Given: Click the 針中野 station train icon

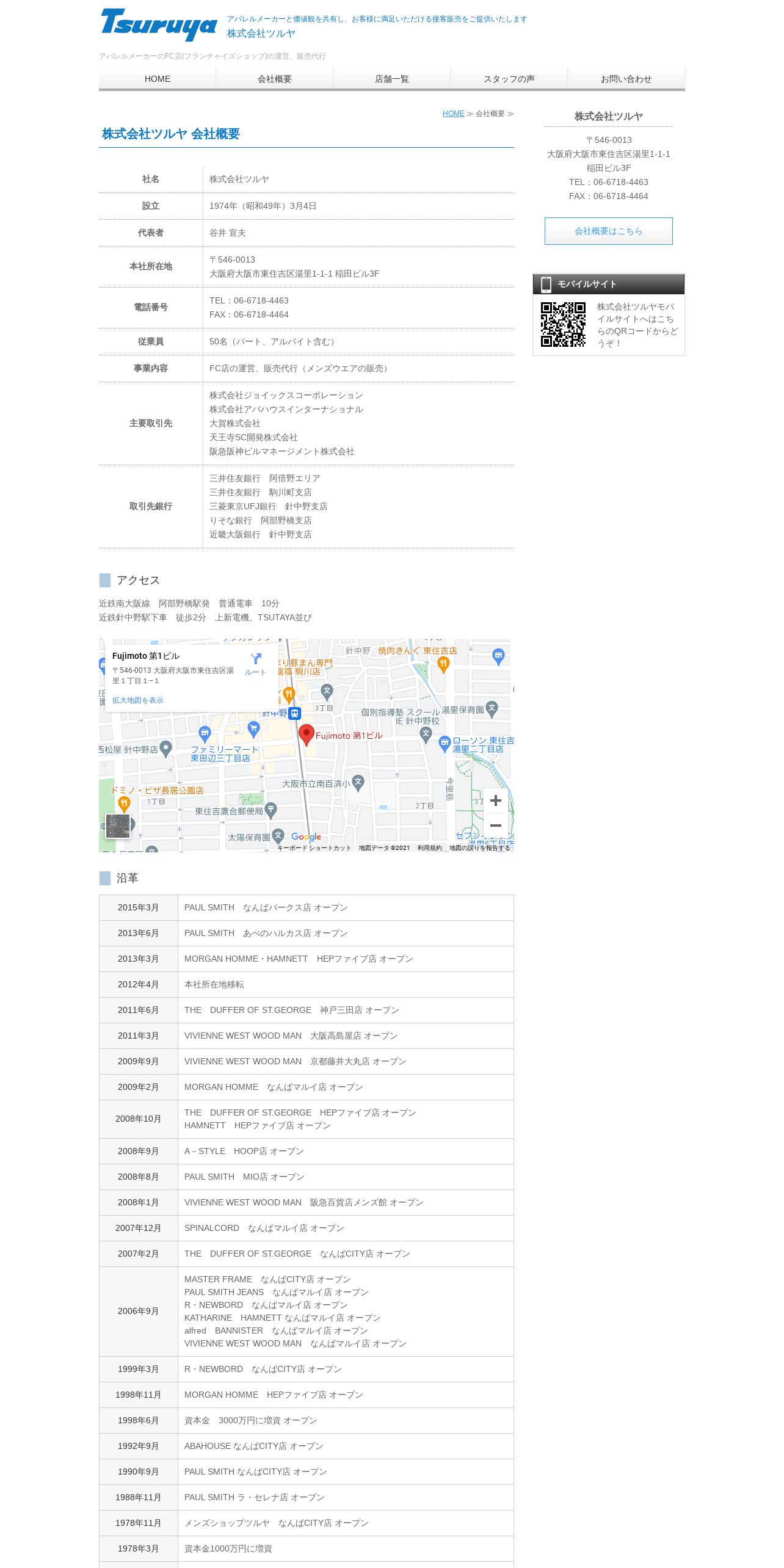Looking at the screenshot, I should click(x=294, y=713).
